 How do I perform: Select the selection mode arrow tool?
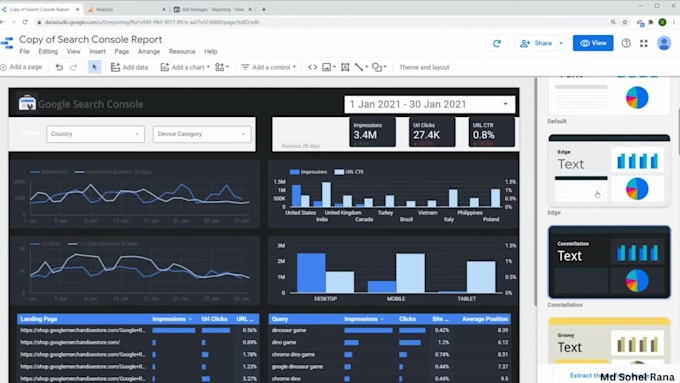click(x=94, y=67)
